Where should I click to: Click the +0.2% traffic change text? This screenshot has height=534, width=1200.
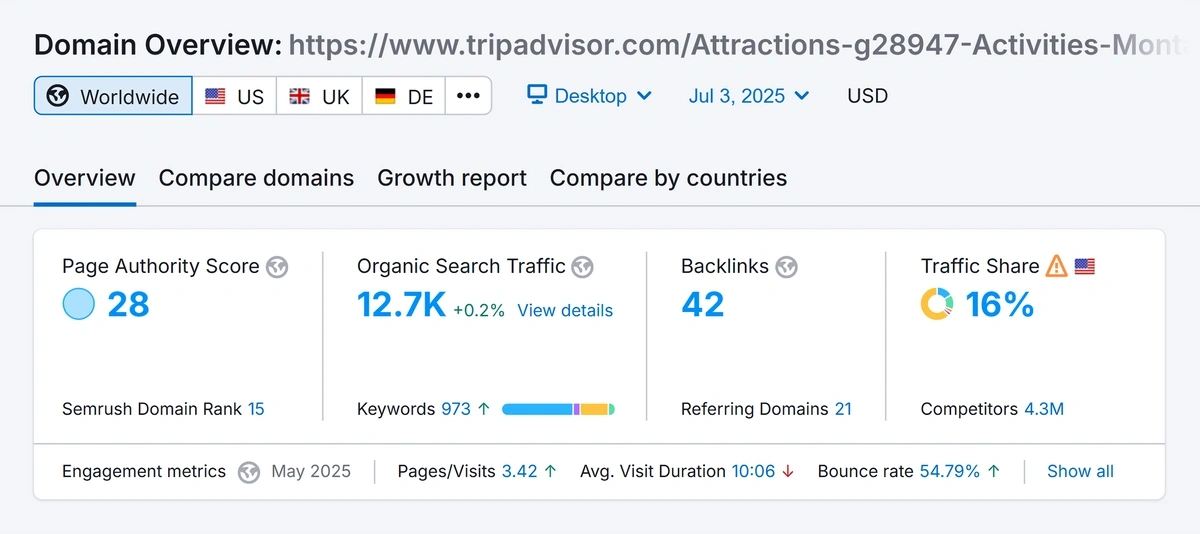coord(479,310)
